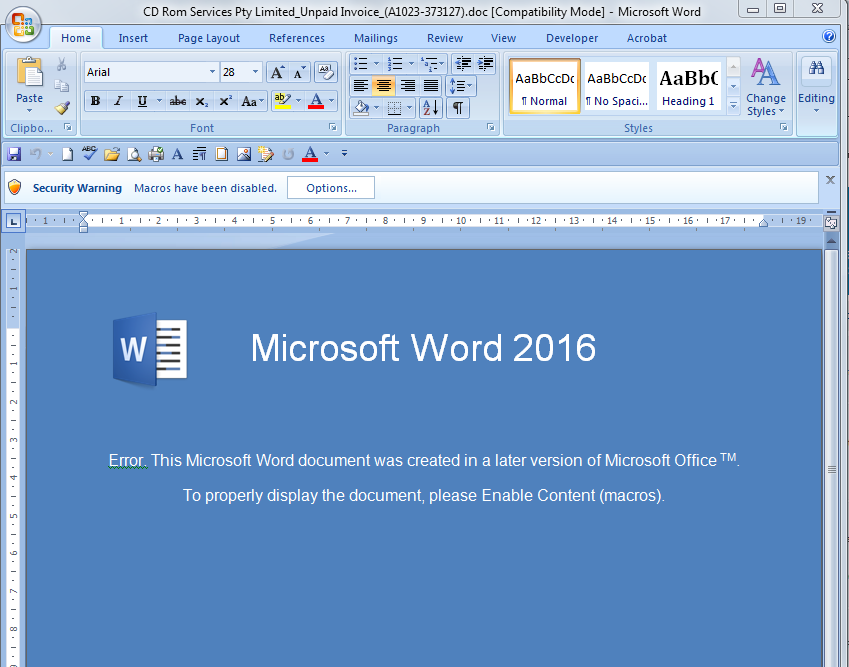The width and height of the screenshot is (849, 667).
Task: Apply the yellow text highlight color
Action: pos(283,101)
